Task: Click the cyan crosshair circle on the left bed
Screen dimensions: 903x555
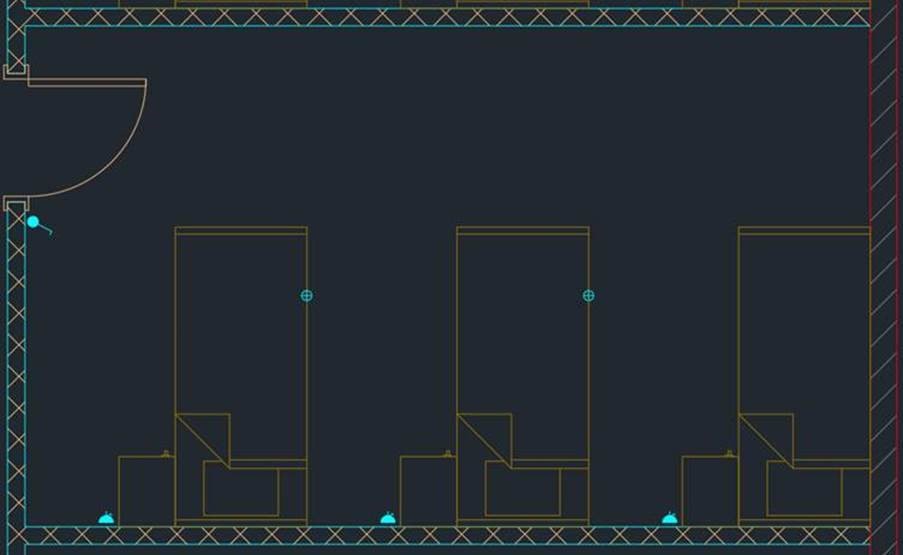Action: (x=306, y=295)
